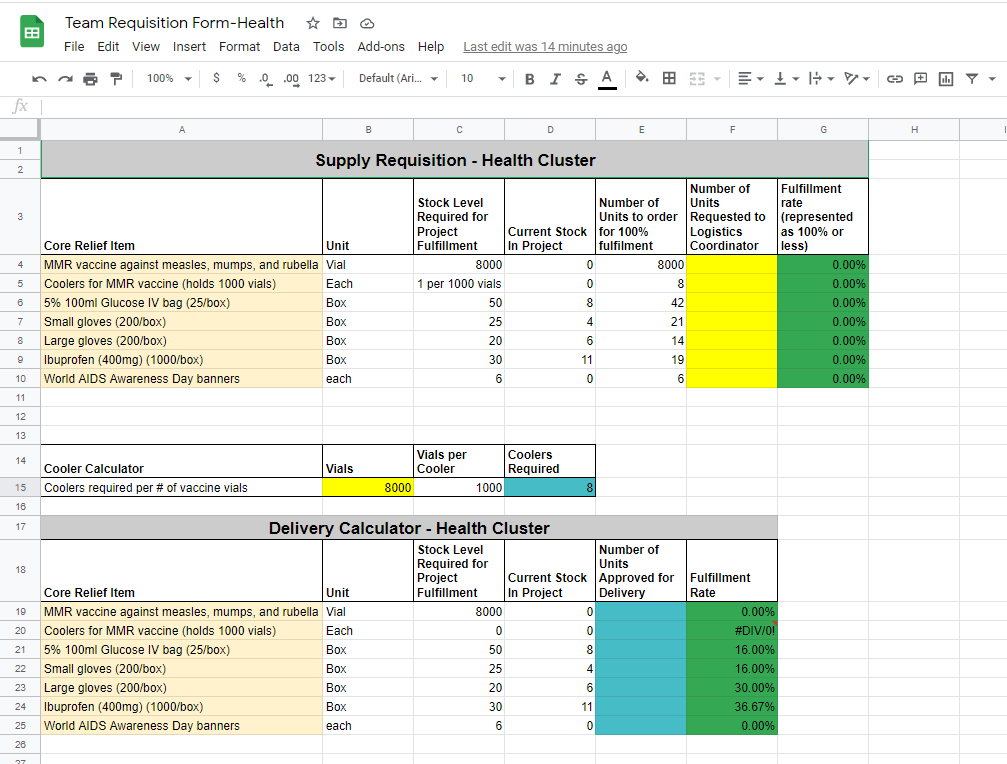
Task: Select the 36.67% fulfillment rate cell
Action: pyautogui.click(x=732, y=706)
